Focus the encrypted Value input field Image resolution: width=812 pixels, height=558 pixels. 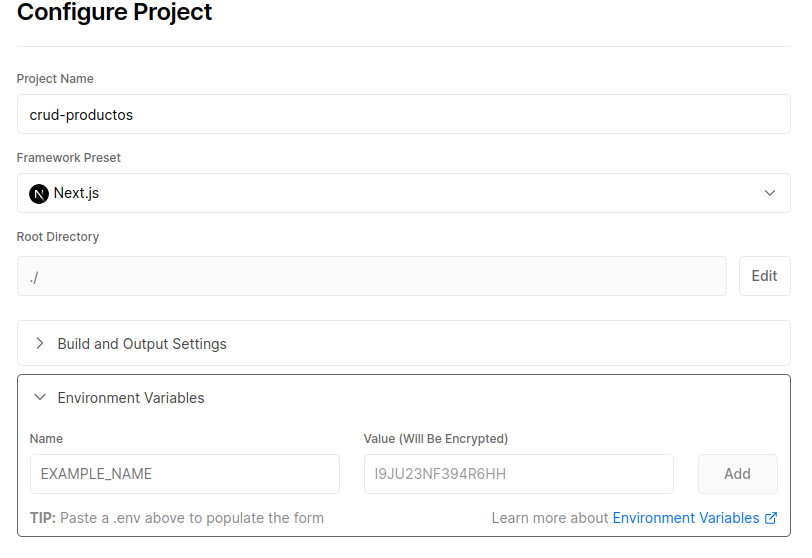(518, 474)
